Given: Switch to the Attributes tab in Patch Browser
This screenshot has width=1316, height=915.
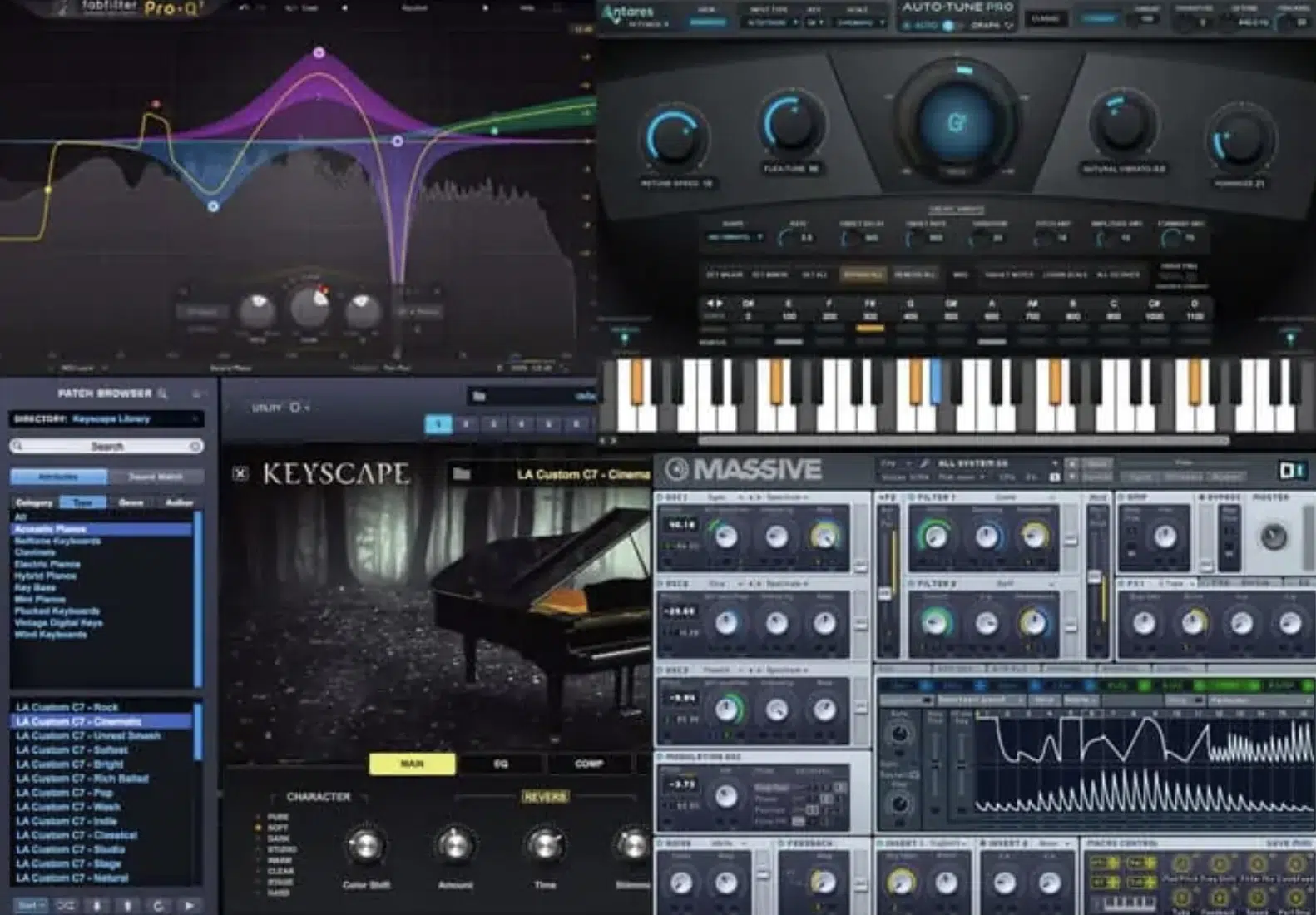Looking at the screenshot, I should [x=58, y=477].
